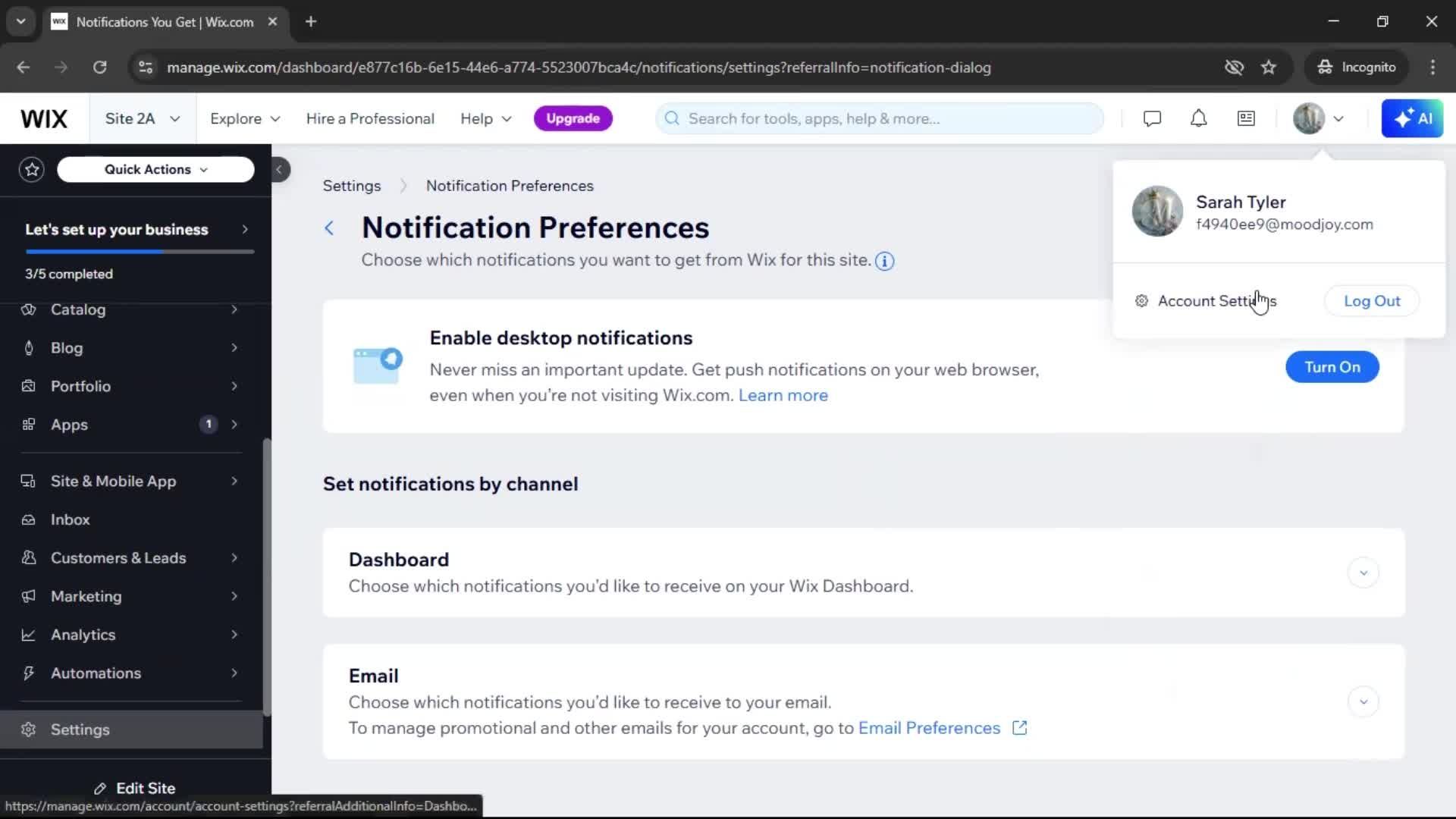1456x819 pixels.
Task: Collapse the sidebar with arrow icon
Action: [x=279, y=170]
